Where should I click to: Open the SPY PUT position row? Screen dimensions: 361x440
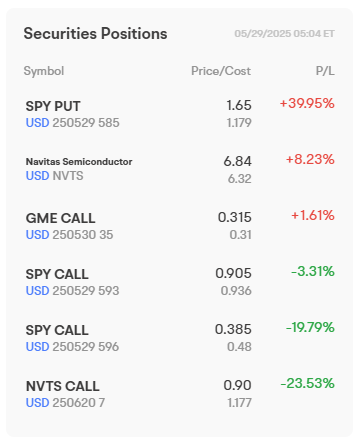click(180, 114)
